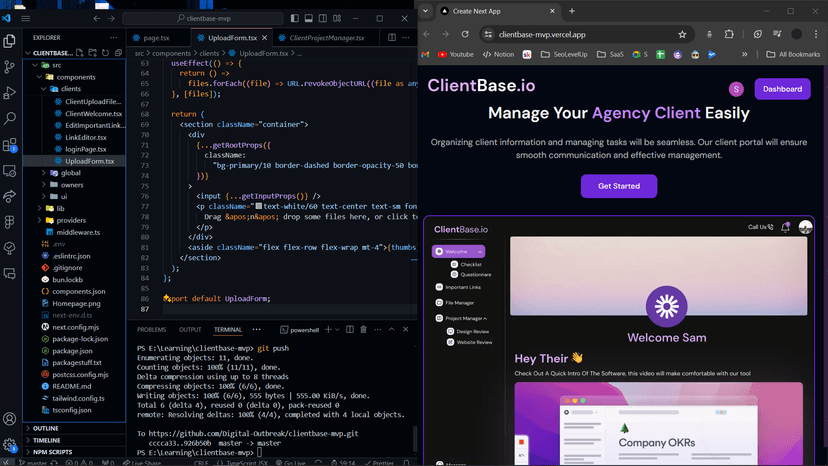Collapse the src folder
The image size is (828, 466).
pyautogui.click(x=35, y=65)
